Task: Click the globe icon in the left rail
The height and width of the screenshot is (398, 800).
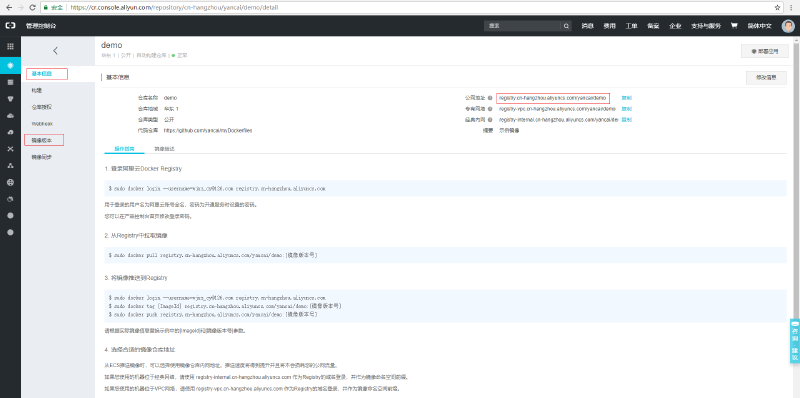Action: click(10, 182)
